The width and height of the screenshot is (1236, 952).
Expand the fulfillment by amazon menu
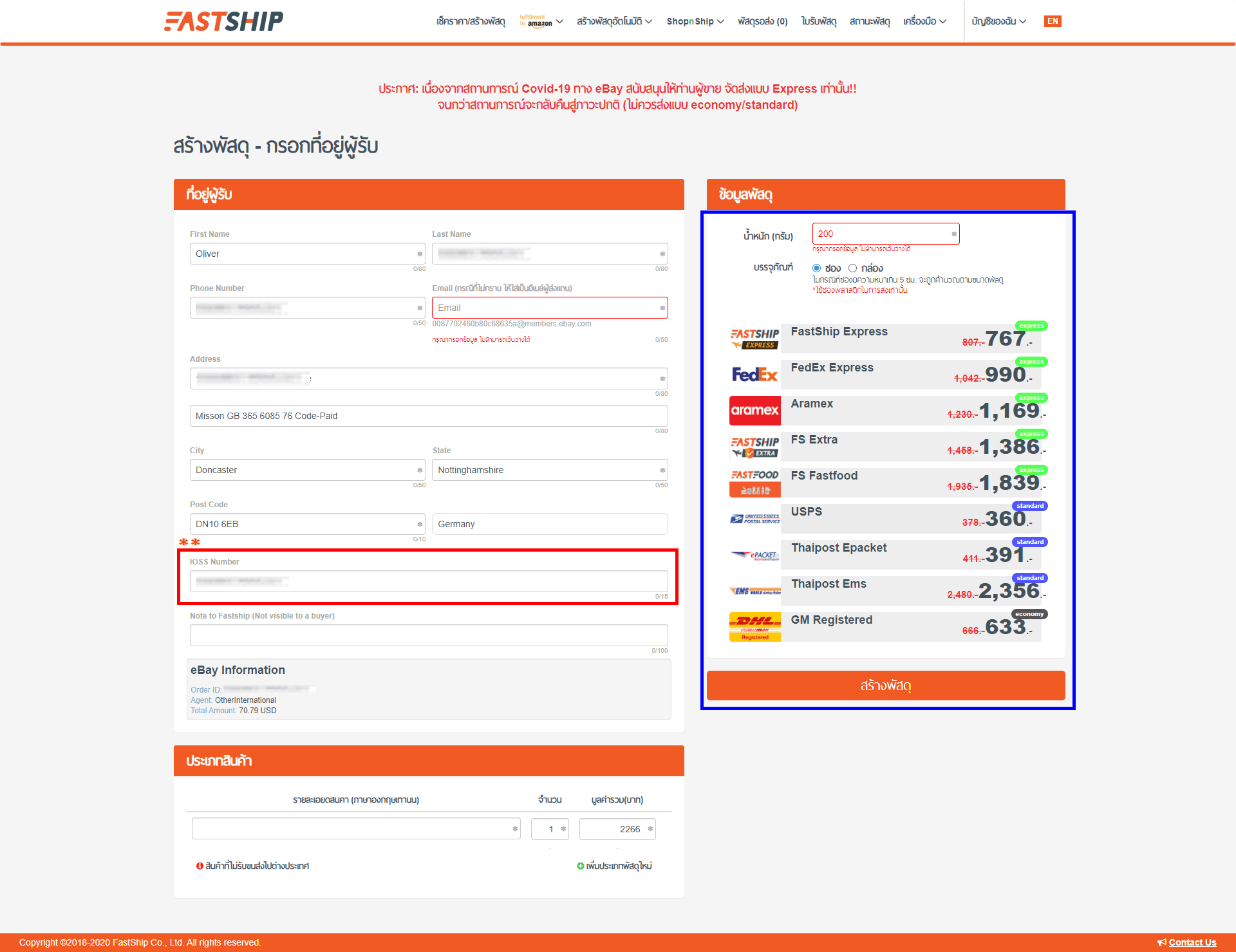[x=541, y=21]
